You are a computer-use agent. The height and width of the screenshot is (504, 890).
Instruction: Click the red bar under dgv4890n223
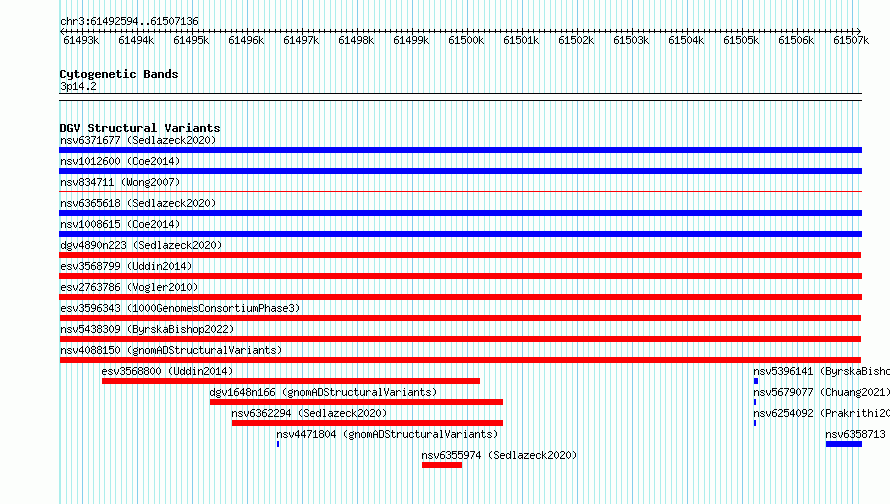[460, 255]
